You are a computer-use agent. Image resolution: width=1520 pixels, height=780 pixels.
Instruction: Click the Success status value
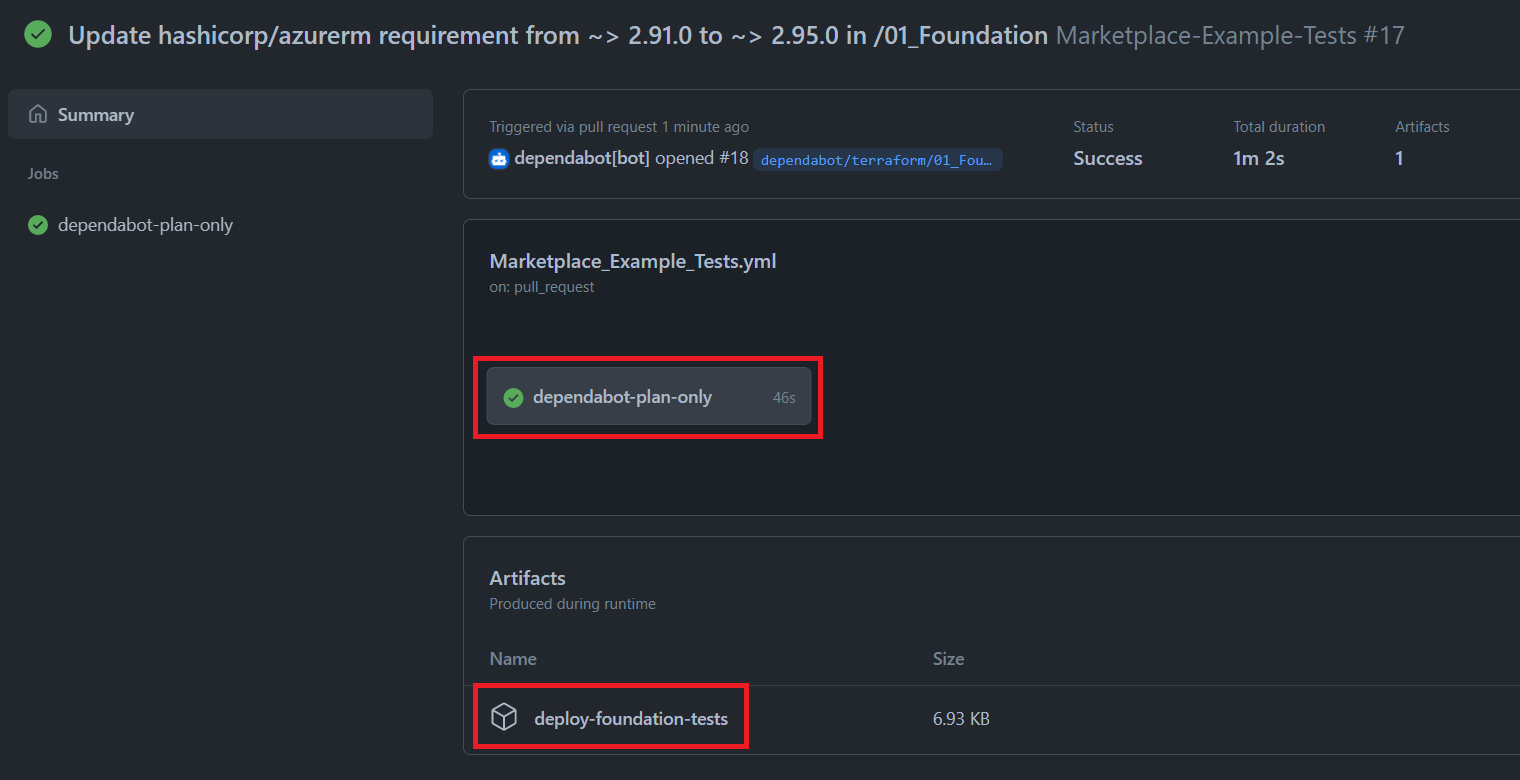point(1108,158)
